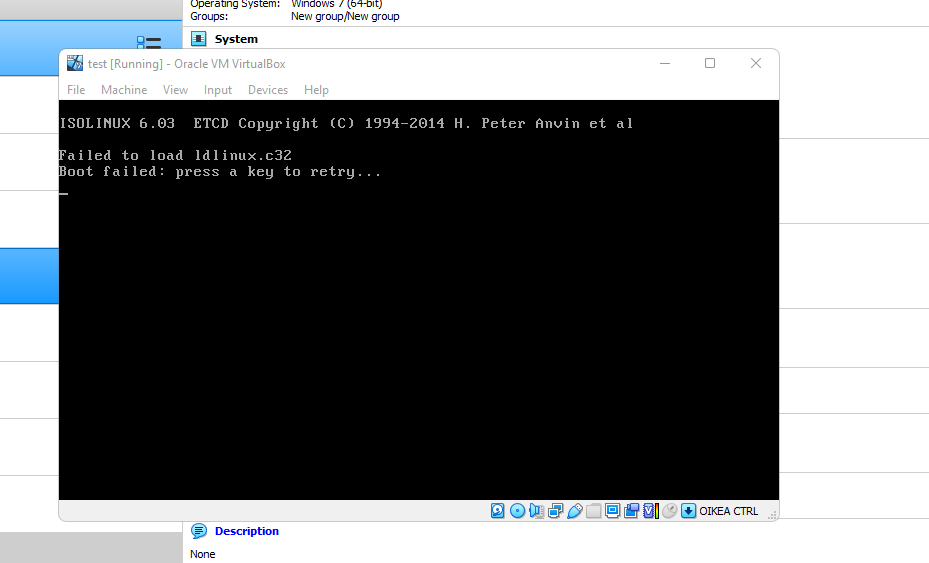Click the 'None' description text in Manager
This screenshot has width=929, height=563.
[203, 554]
